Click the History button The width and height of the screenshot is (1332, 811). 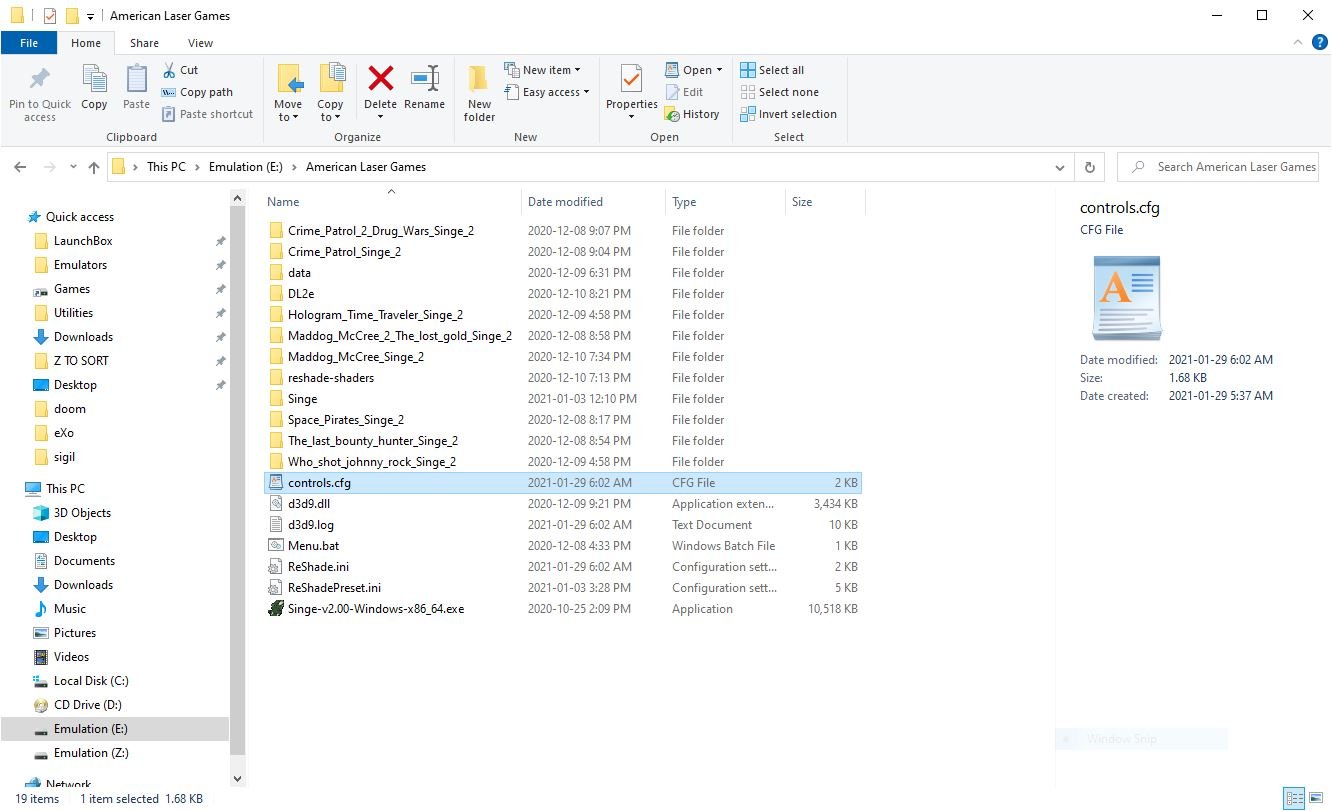click(x=692, y=114)
